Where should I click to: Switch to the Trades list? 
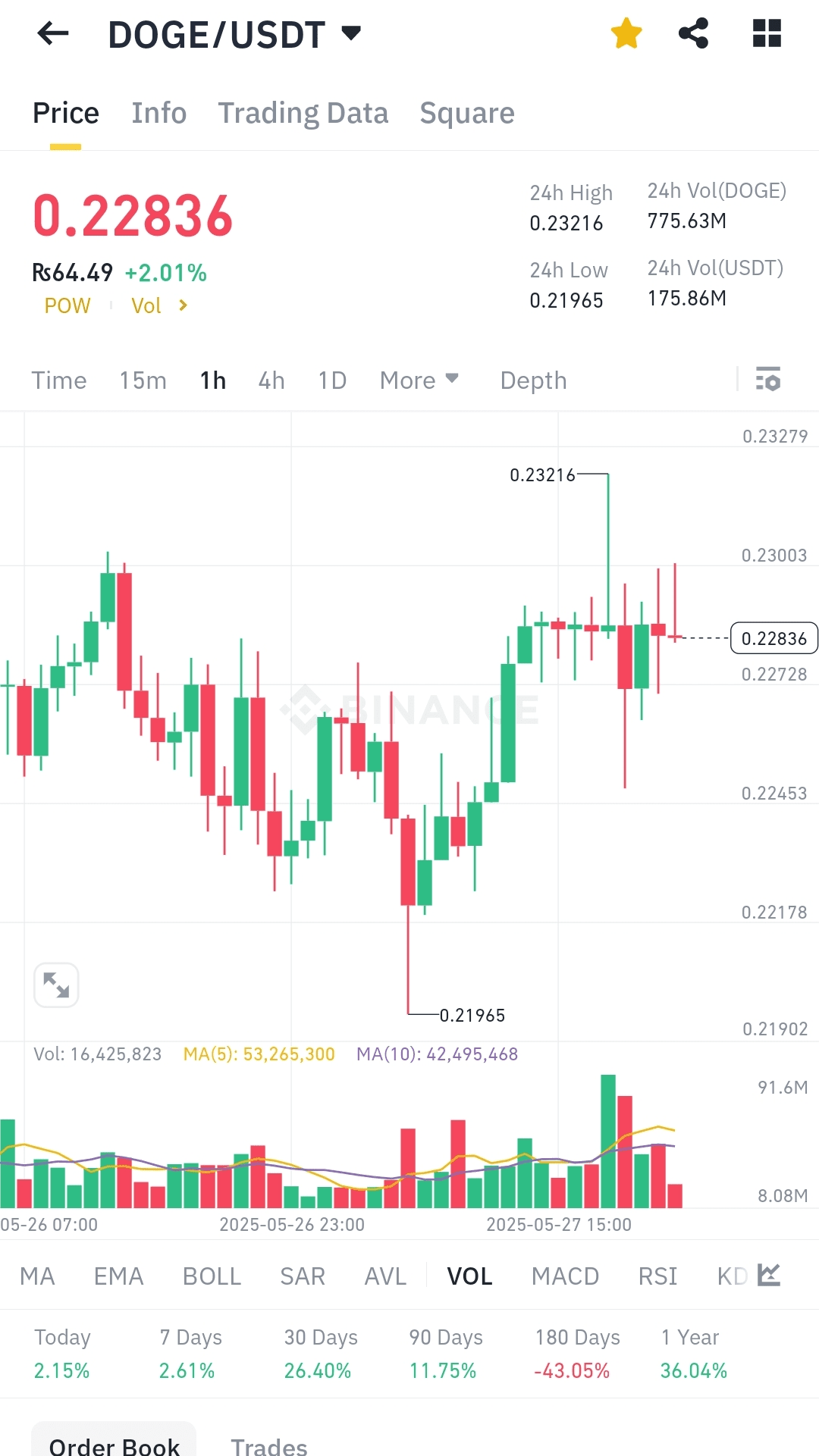(268, 1445)
